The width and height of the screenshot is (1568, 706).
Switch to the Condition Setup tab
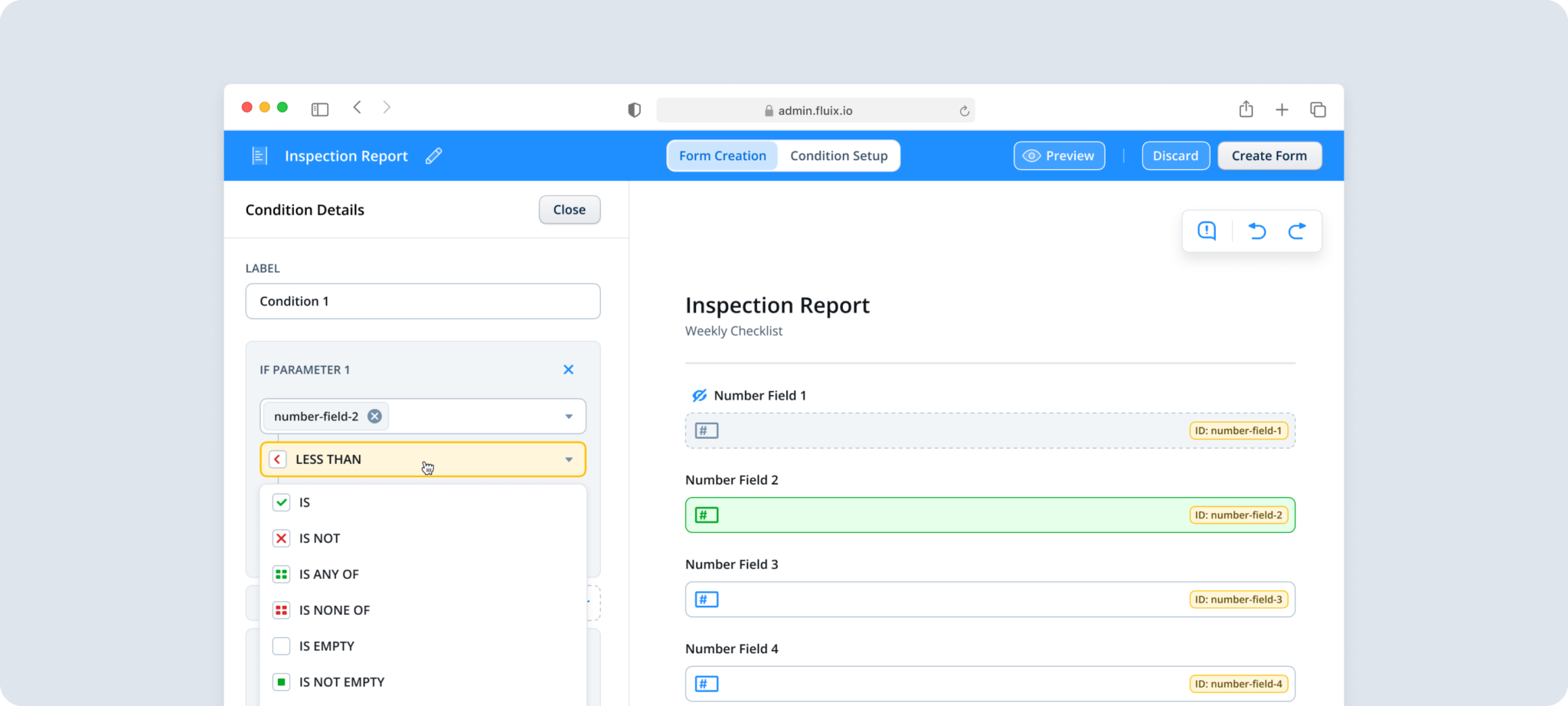tap(839, 155)
